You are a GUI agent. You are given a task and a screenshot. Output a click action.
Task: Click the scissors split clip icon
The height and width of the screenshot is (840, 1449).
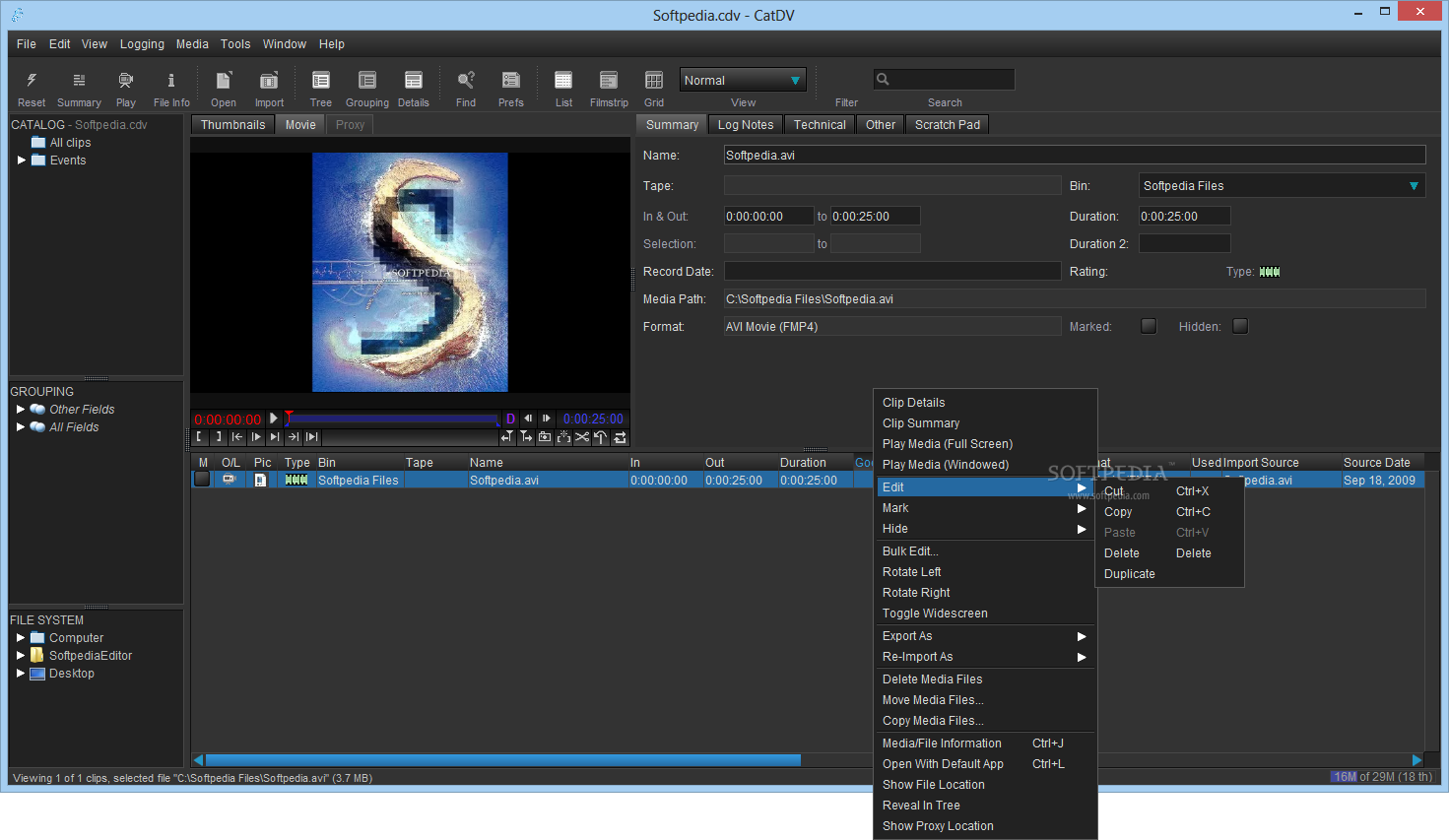click(x=582, y=437)
